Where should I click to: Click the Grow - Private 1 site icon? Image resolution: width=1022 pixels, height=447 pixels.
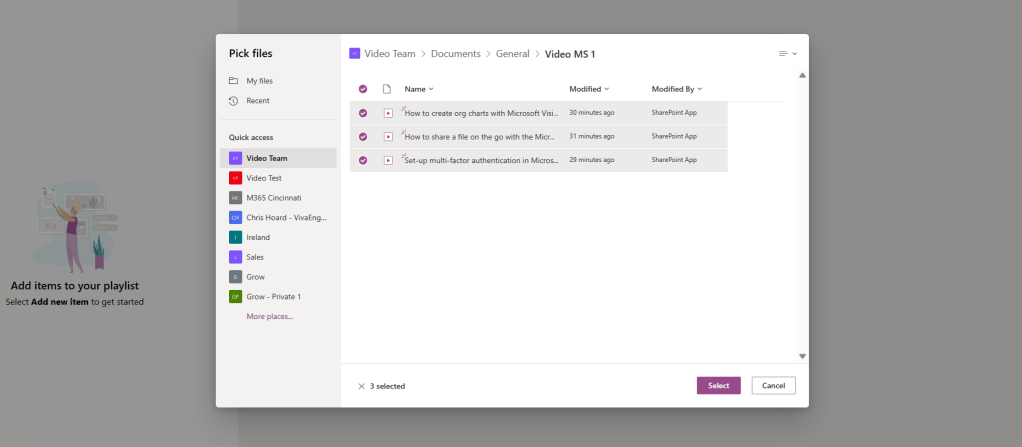235,297
